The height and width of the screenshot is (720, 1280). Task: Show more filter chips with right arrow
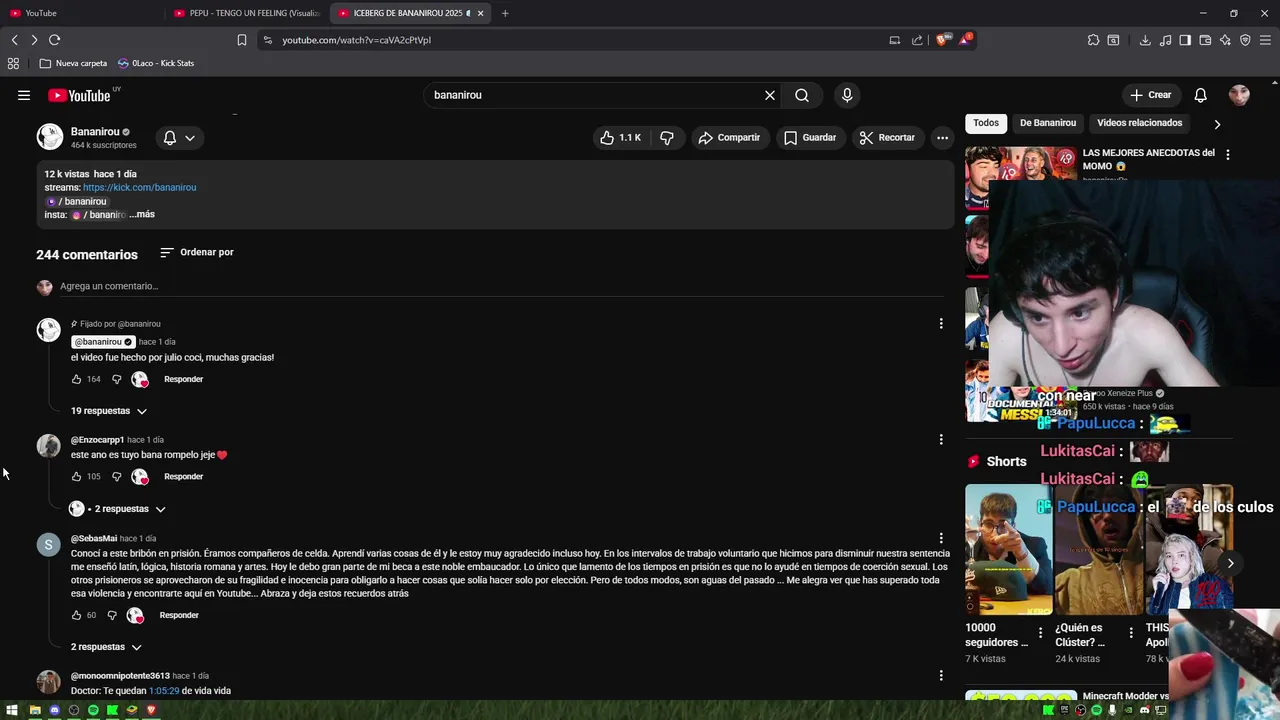click(x=1217, y=124)
